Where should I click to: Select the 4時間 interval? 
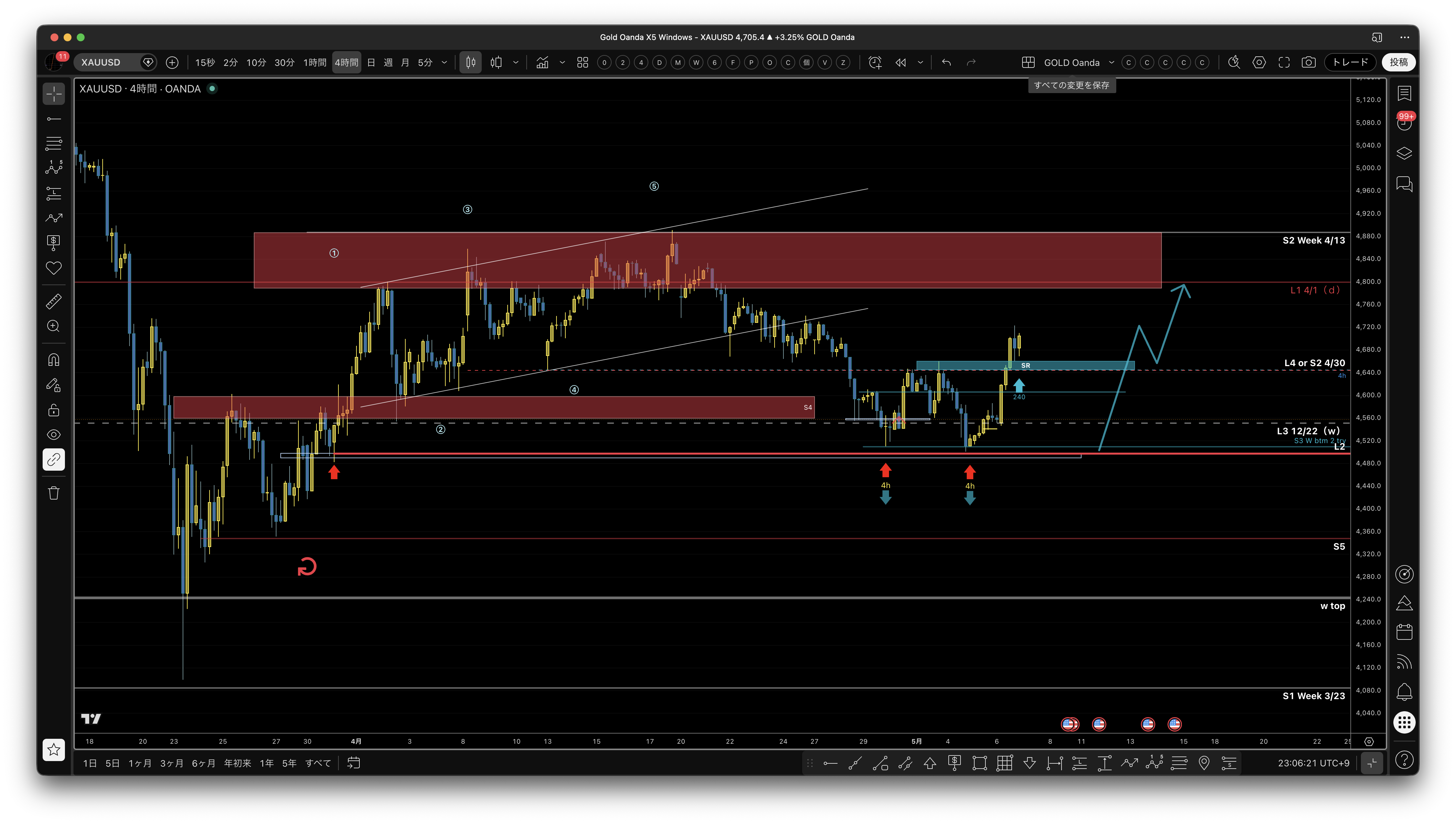346,62
